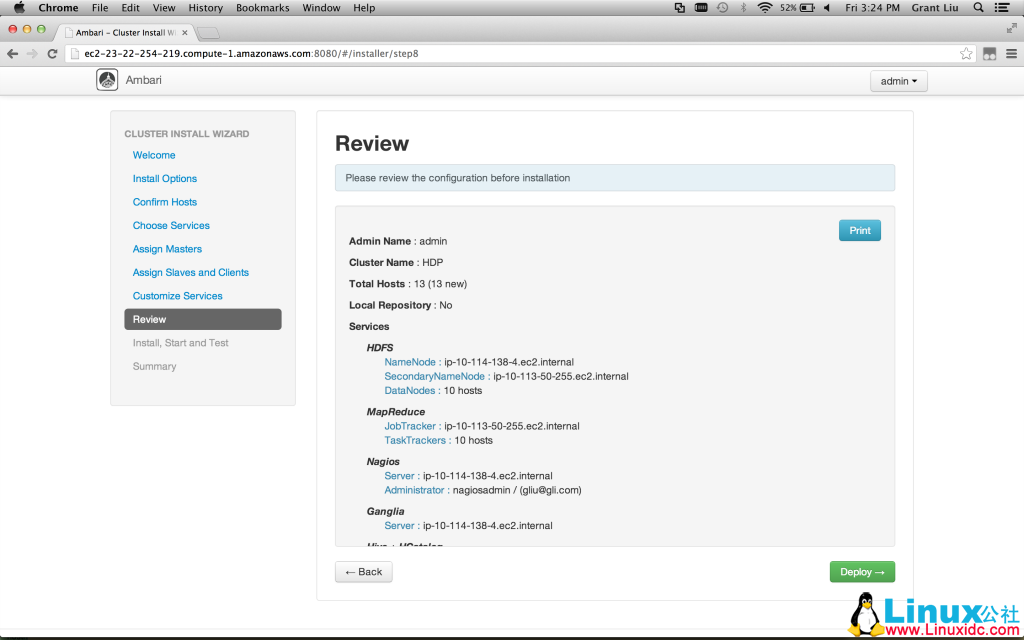The width and height of the screenshot is (1024, 640).
Task: Click the green Deploy button
Action: point(861,571)
